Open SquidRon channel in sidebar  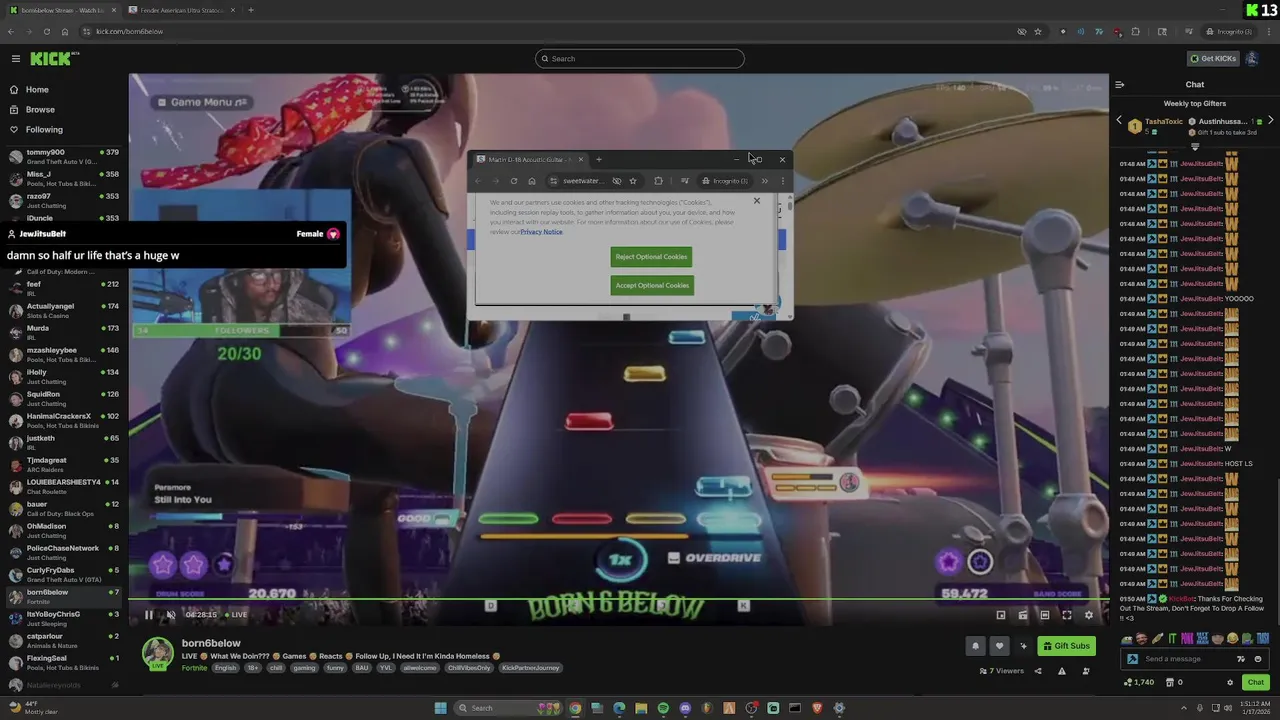[60, 398]
